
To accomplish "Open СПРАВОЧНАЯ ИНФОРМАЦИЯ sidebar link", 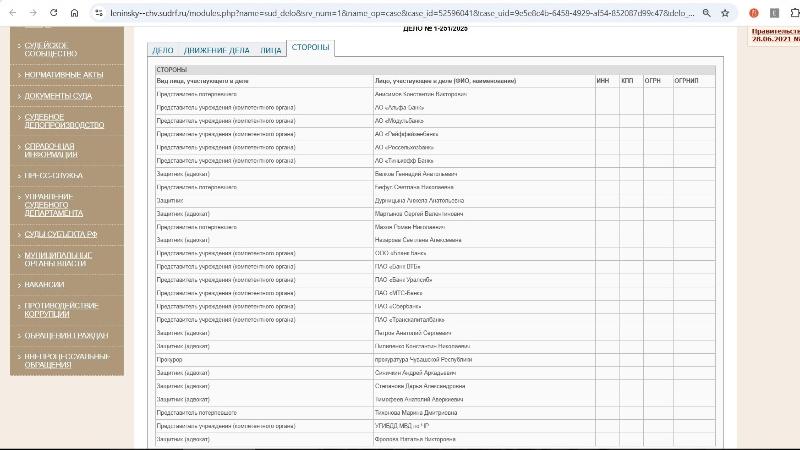I will 51,150.
